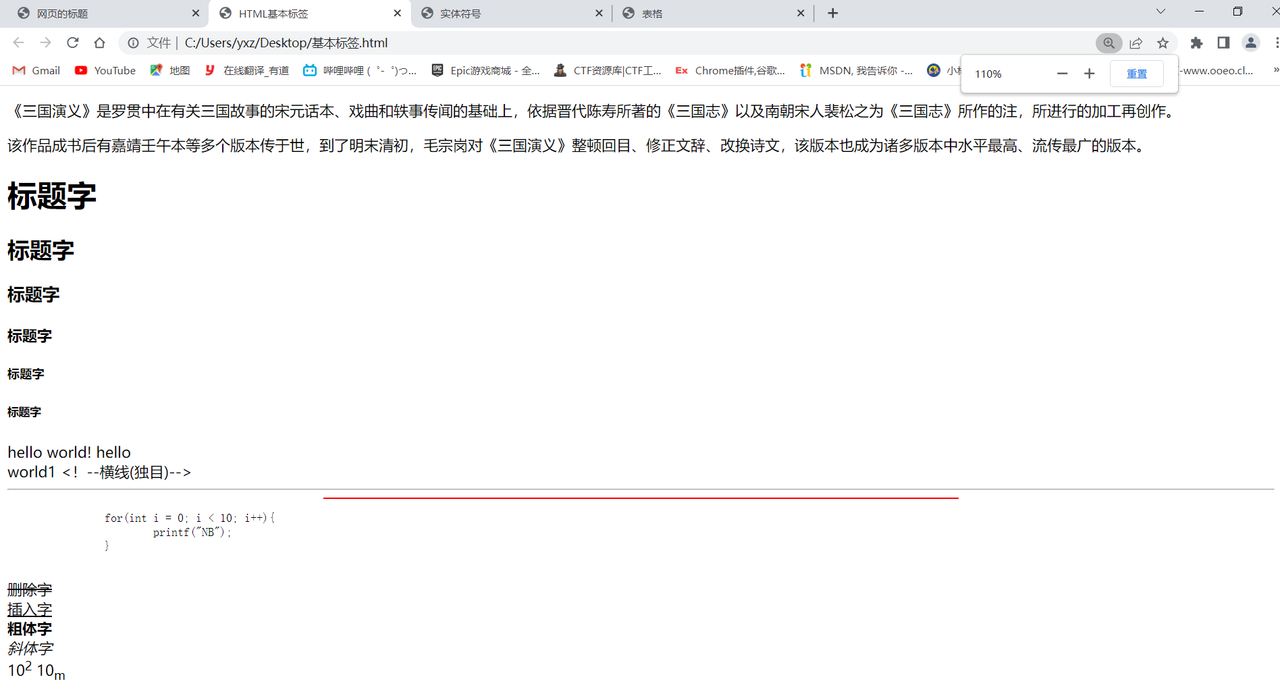Restore down the Chrome window
Viewport: 1280px width, 690px height.
1238,12
